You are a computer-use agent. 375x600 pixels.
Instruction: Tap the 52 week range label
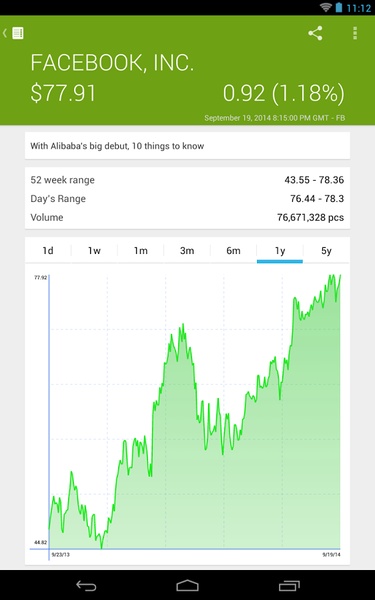point(62,180)
